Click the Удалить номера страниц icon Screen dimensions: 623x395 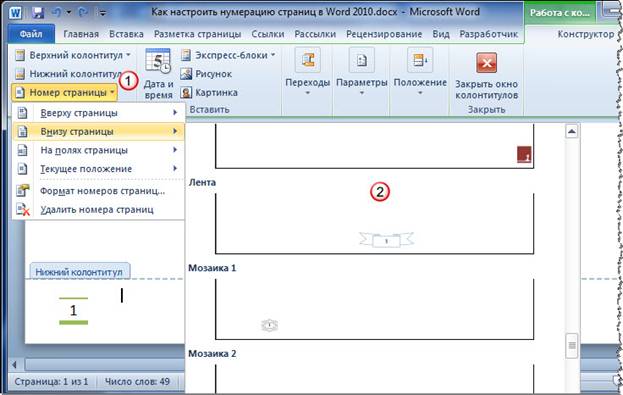pos(23,210)
